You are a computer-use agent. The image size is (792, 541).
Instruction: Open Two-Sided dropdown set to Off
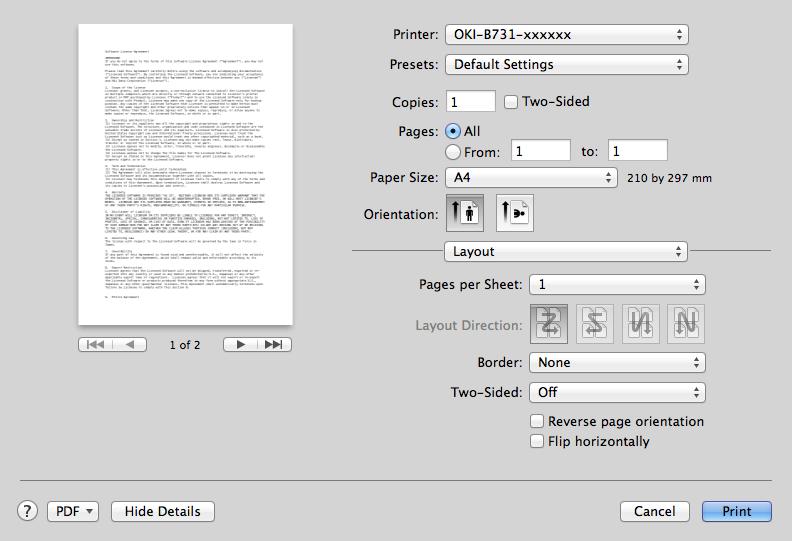tap(617, 392)
